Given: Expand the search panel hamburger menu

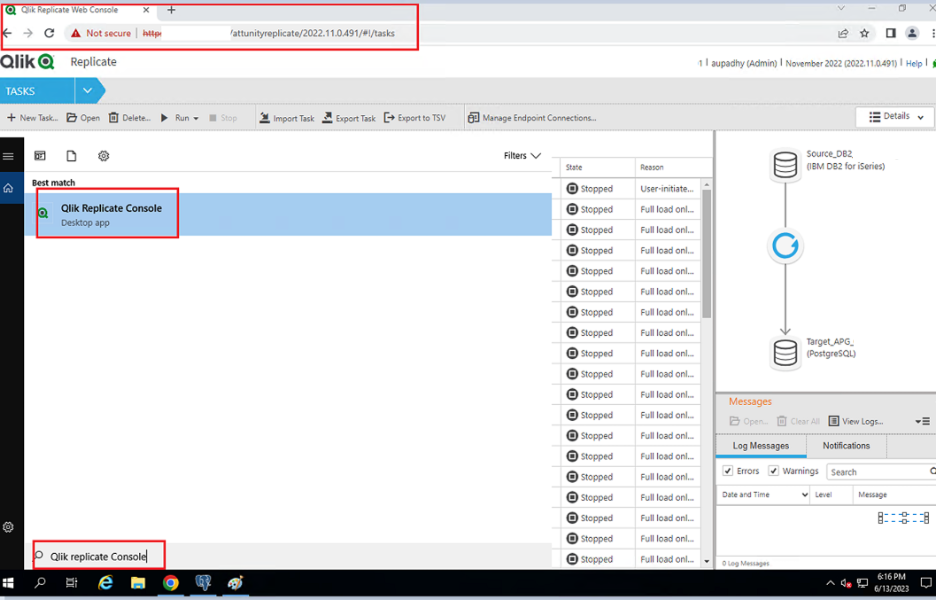Looking at the screenshot, I should [8, 156].
